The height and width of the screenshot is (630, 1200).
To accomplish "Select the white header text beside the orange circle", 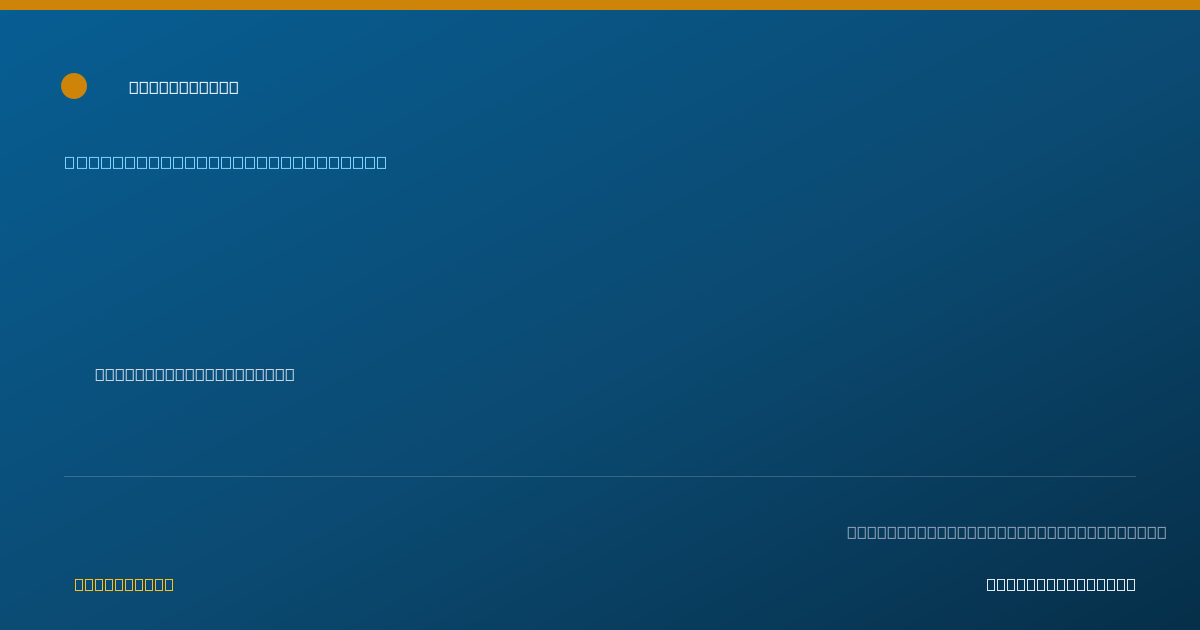I will pyautogui.click(x=184, y=87).
